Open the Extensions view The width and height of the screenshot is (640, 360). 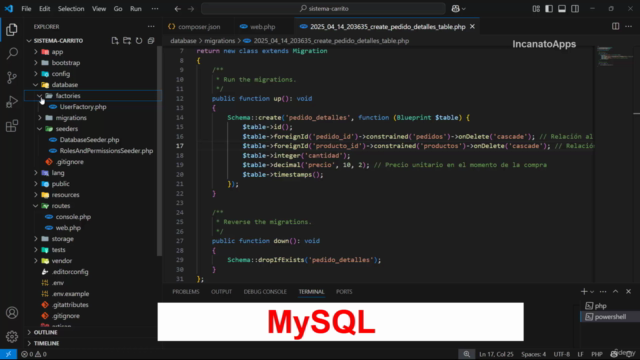pos(12,125)
